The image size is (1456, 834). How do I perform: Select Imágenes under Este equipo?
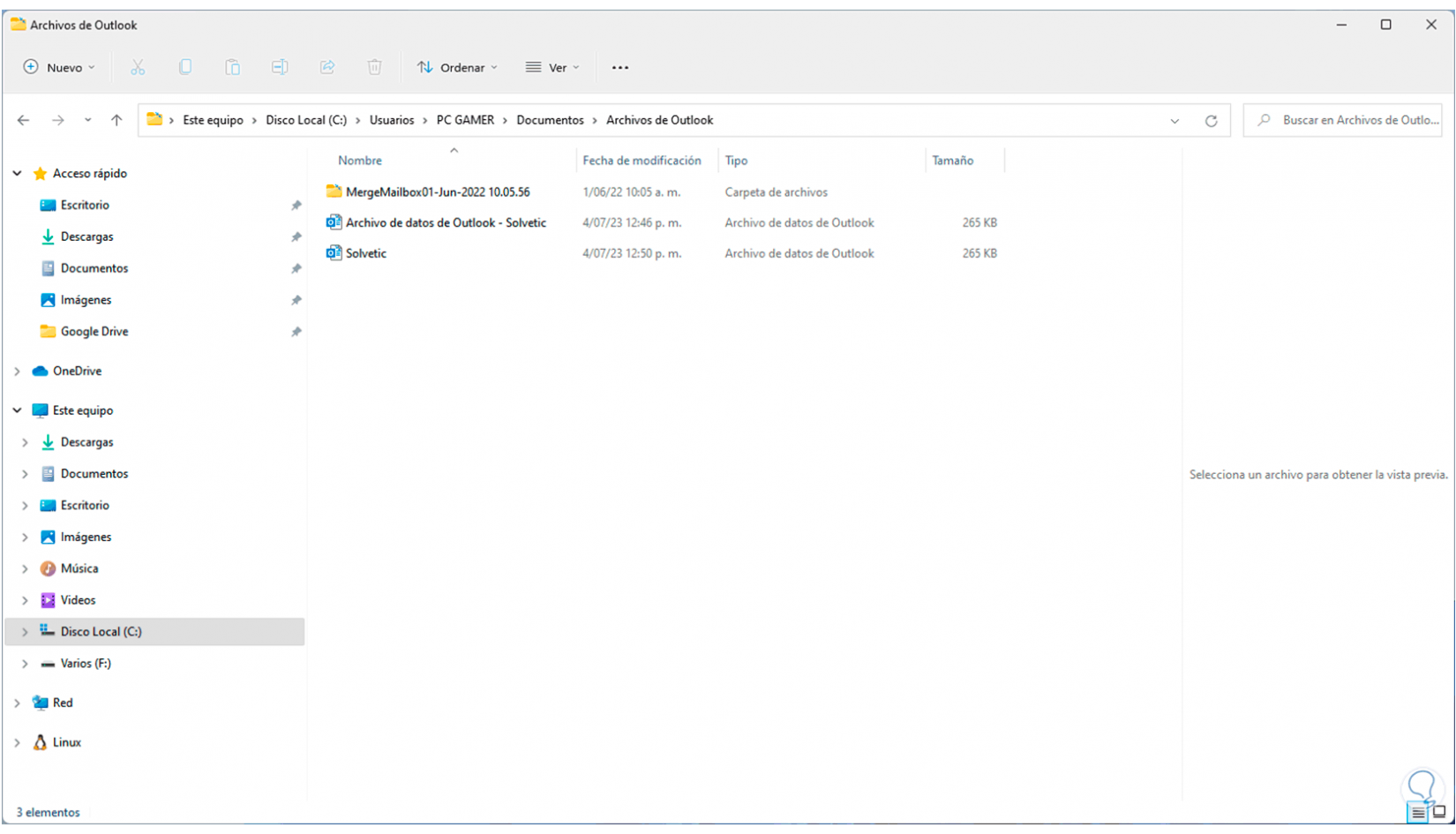pyautogui.click(x=86, y=537)
